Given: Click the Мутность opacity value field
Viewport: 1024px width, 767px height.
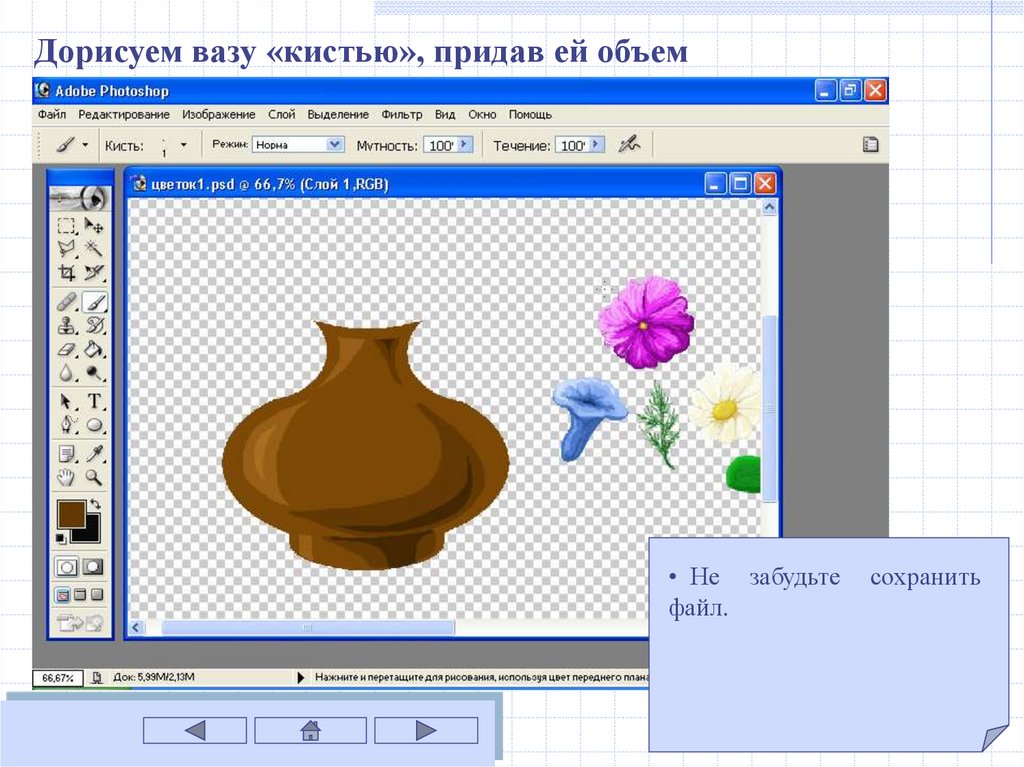Looking at the screenshot, I should point(441,145).
